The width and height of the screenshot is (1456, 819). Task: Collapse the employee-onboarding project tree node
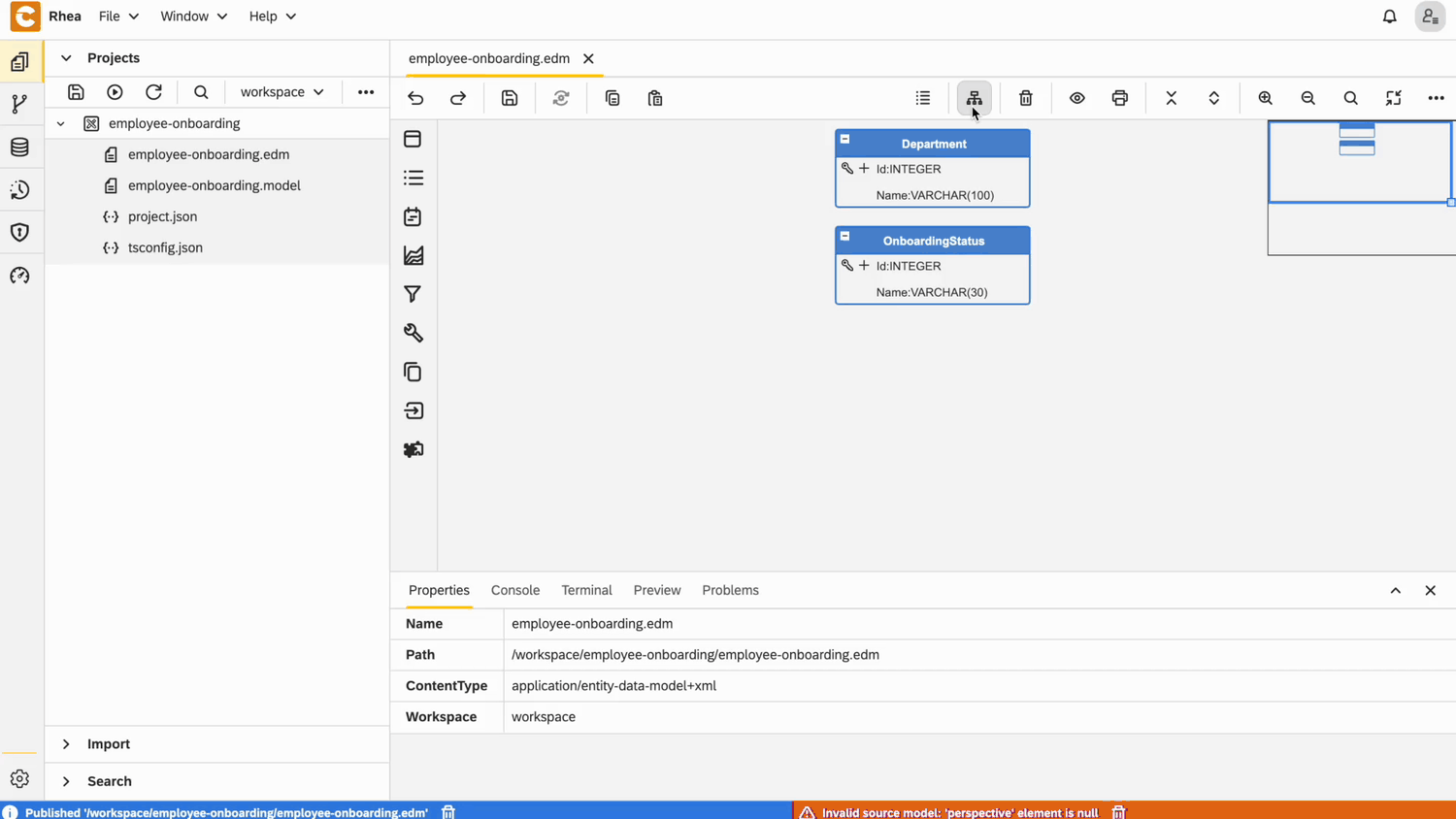[x=61, y=124]
